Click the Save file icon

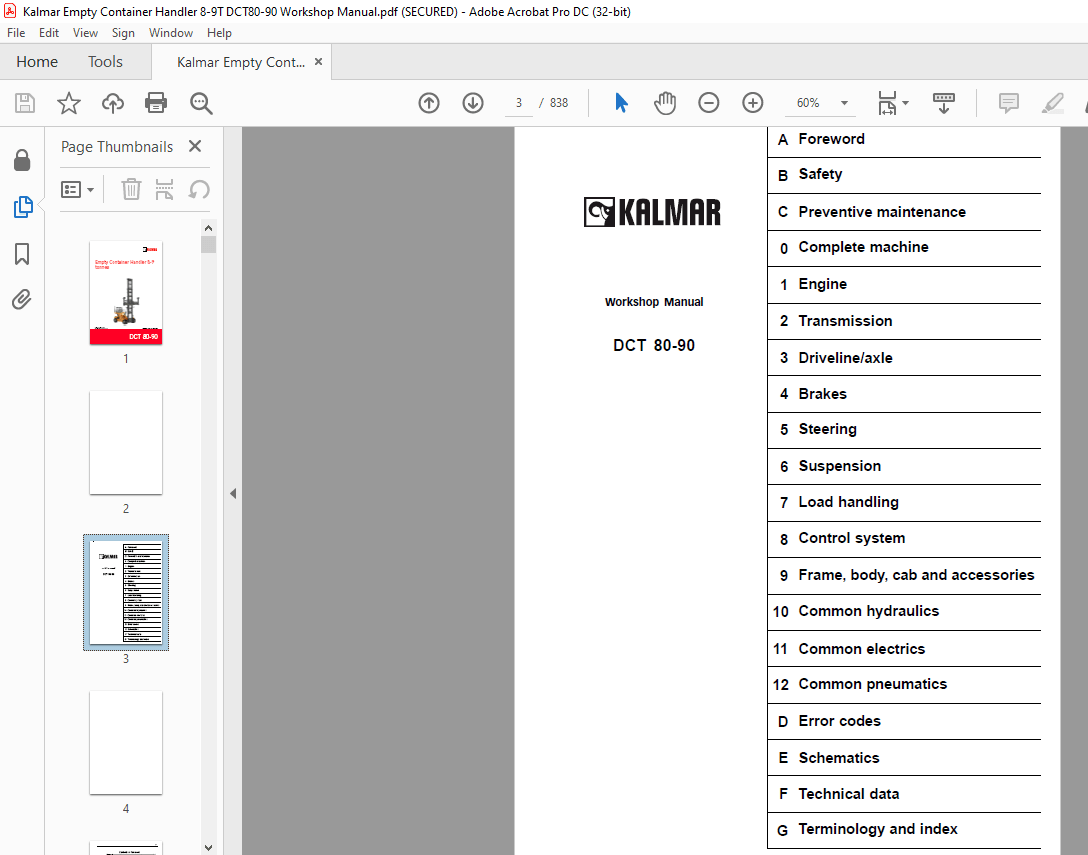(24, 103)
